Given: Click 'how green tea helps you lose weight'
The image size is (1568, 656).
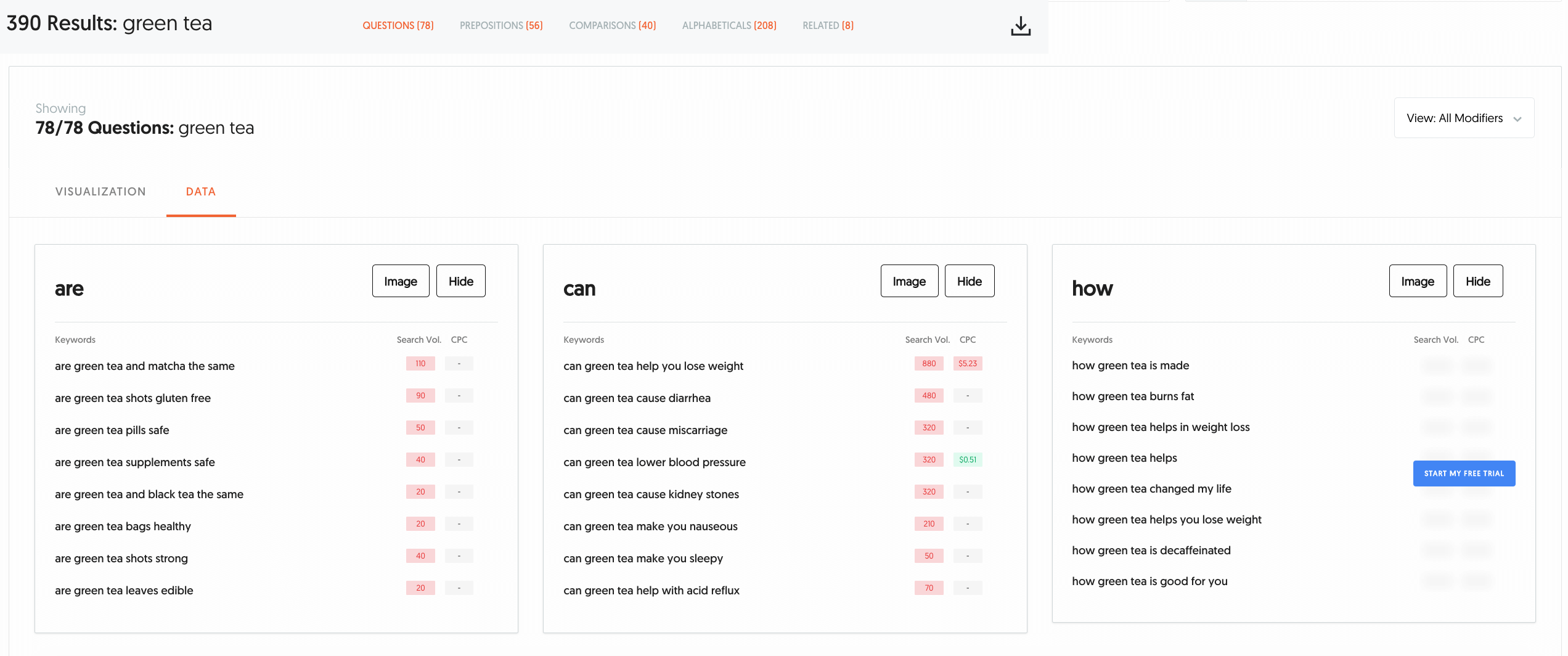Looking at the screenshot, I should click(1167, 520).
